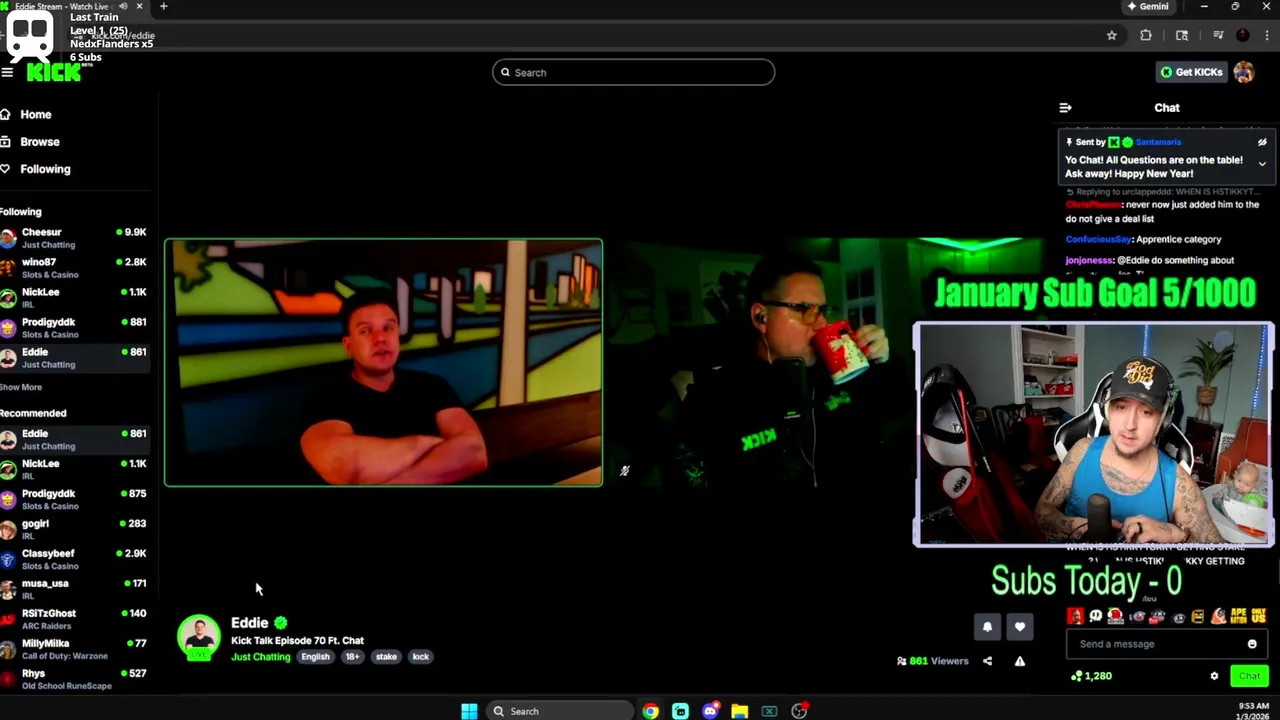Open MillyMilka Warzone channel
Image resolution: width=1280 pixels, height=720 pixels.
click(x=75, y=649)
